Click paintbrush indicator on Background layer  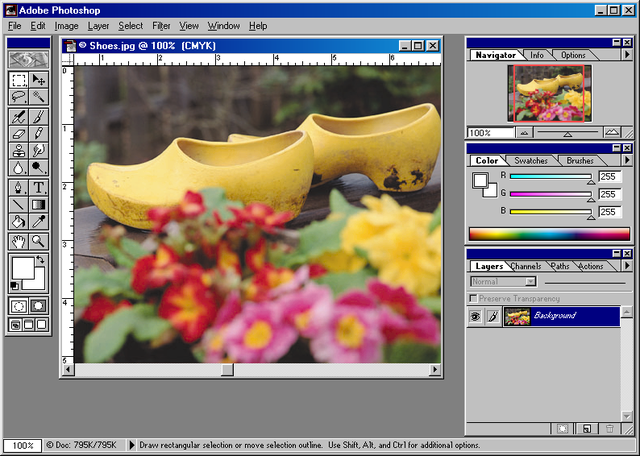(x=493, y=316)
